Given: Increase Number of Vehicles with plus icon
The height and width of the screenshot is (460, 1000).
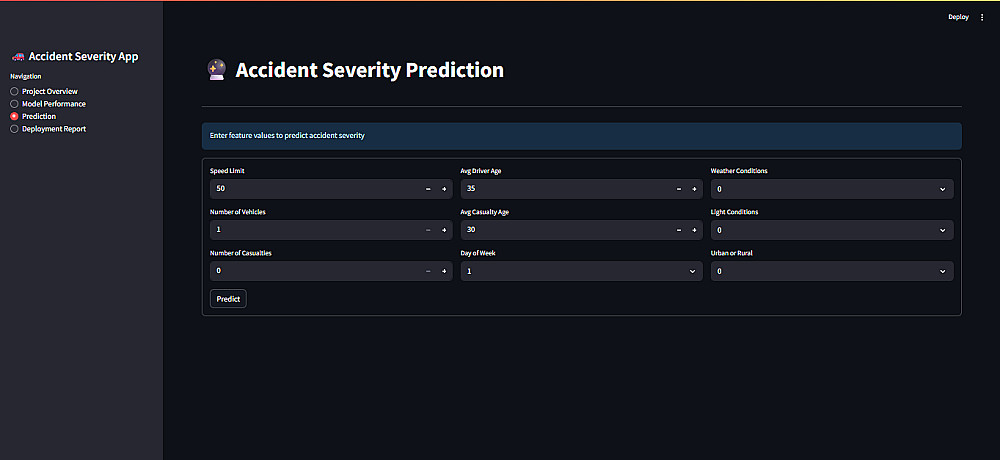Looking at the screenshot, I should [444, 230].
